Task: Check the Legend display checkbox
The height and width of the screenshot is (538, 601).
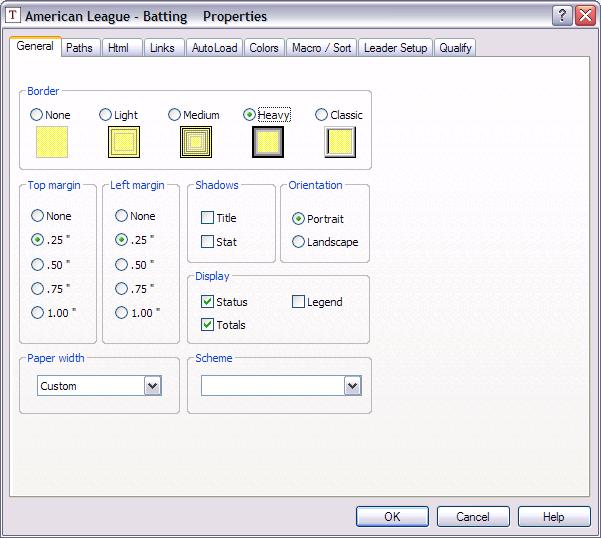Action: 298,302
